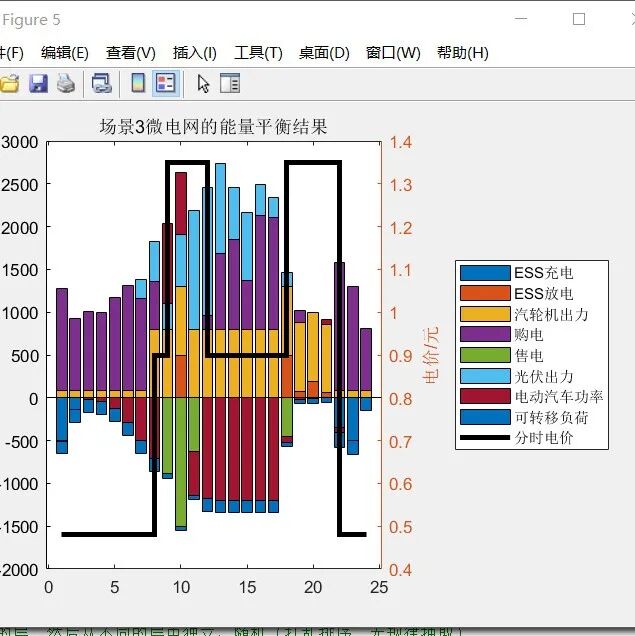This screenshot has width=635, height=636.
Task: Open the 查看(V) menu
Action: (x=131, y=53)
